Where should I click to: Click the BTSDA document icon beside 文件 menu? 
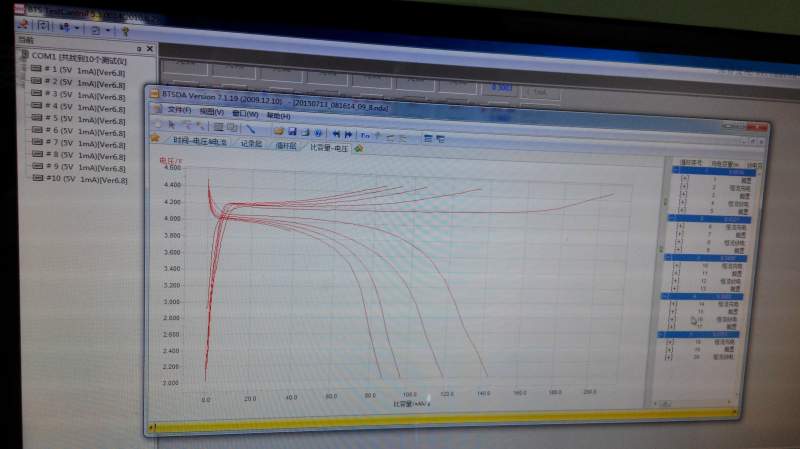158,109
